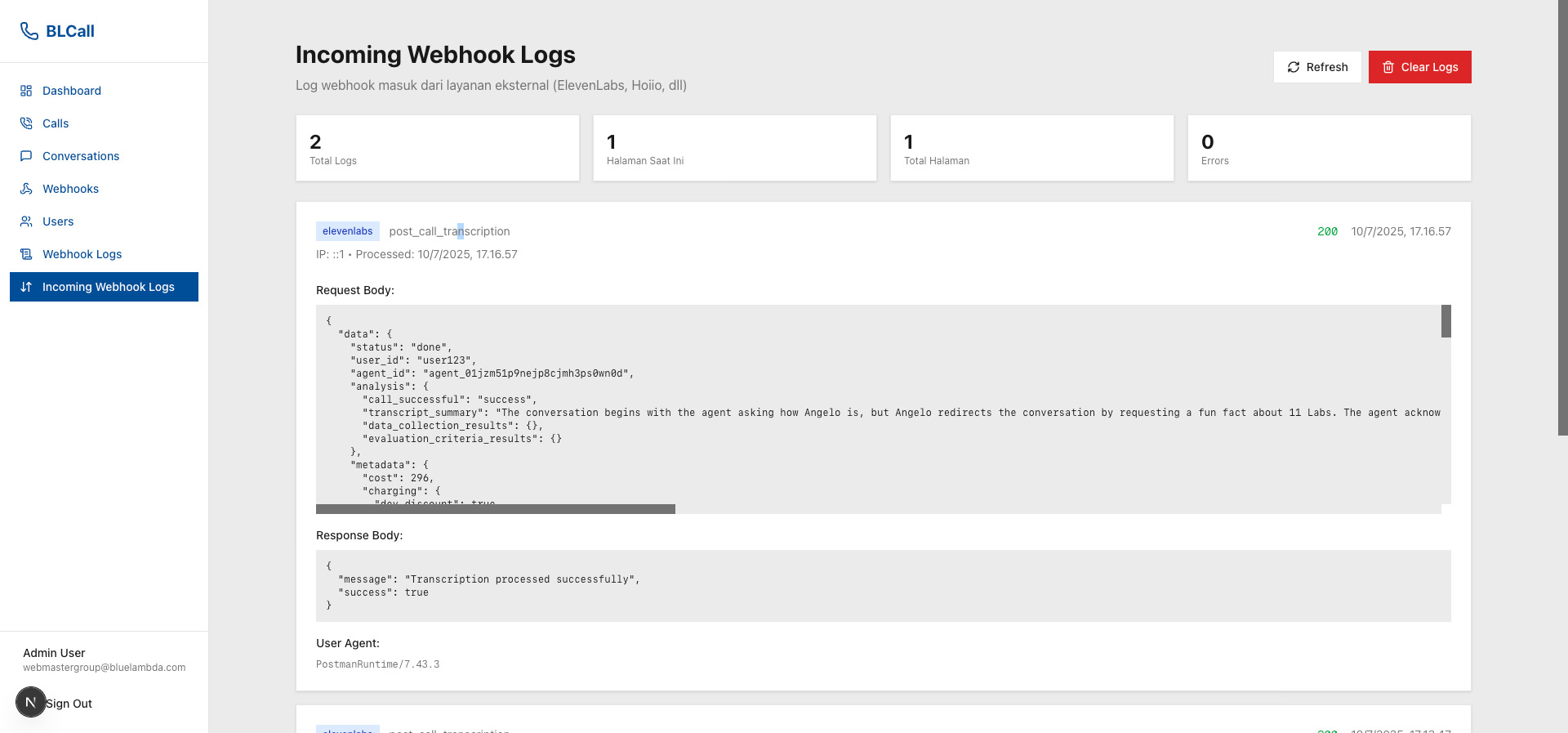This screenshot has height=733, width=1568.
Task: Click the Dashboard grid icon
Action: tap(26, 91)
